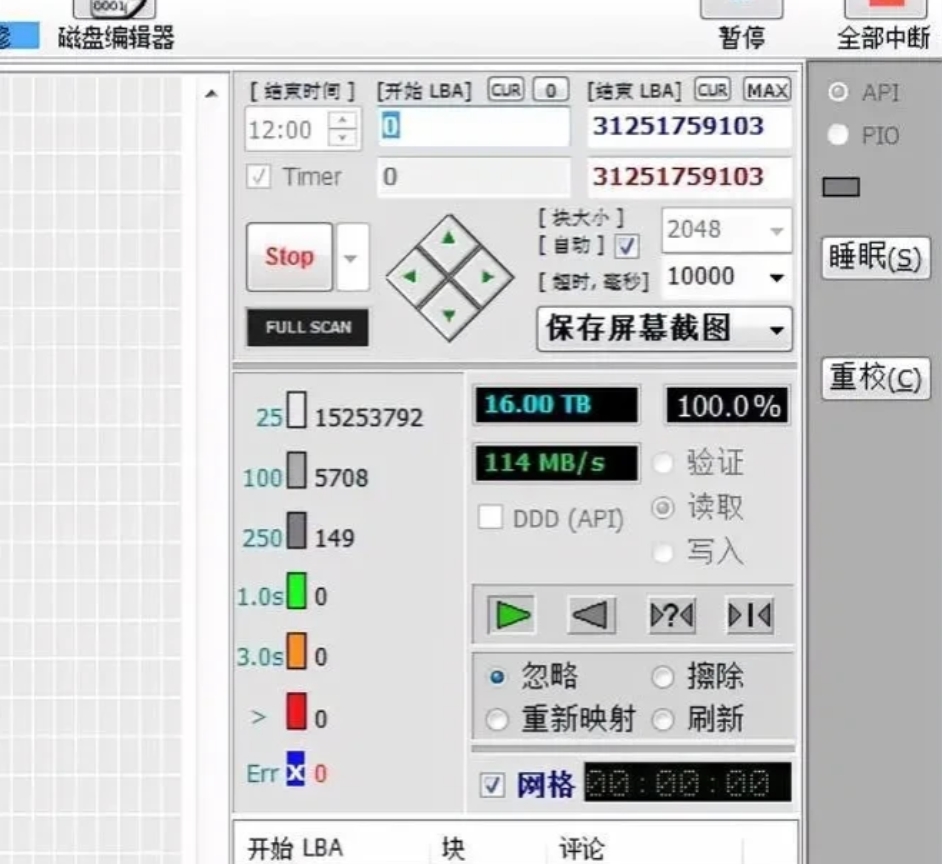Open the timeout dropdown showing 10000
The height and width of the screenshot is (864, 942).
click(x=726, y=277)
